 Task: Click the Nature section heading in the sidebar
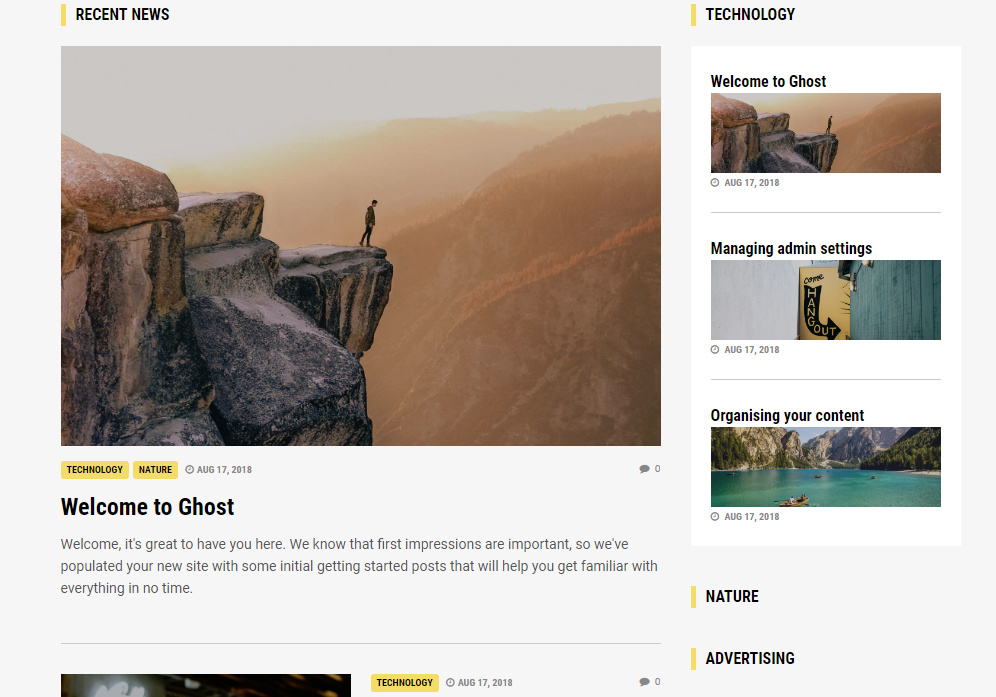(x=732, y=596)
